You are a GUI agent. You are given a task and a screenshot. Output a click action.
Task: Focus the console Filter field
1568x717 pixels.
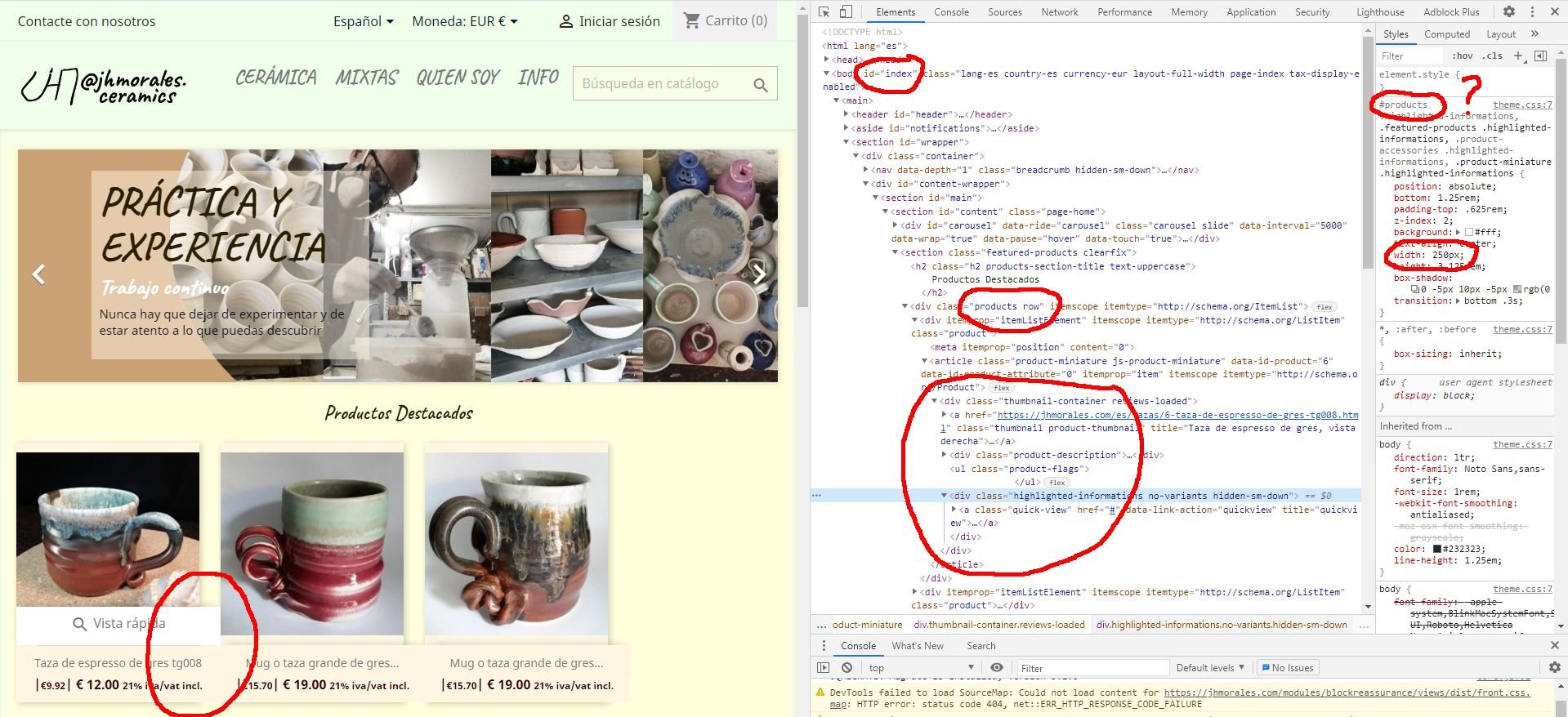click(1092, 668)
